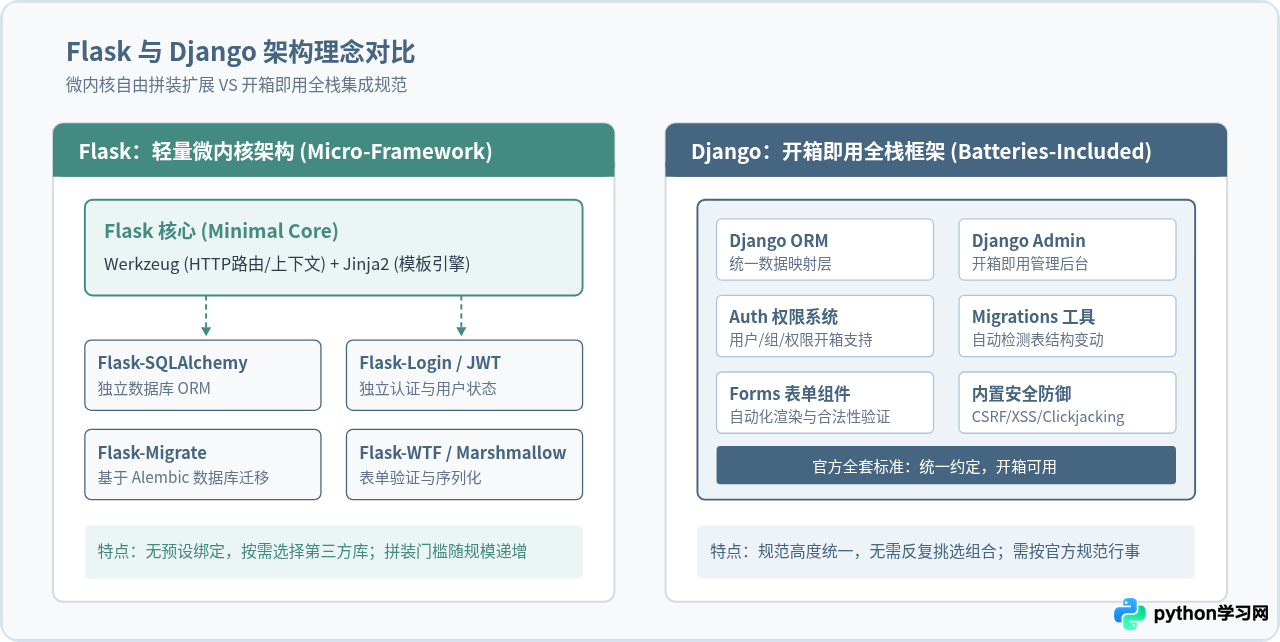
Task: Click "自动检测表结构变动" text
Action: click(1038, 340)
